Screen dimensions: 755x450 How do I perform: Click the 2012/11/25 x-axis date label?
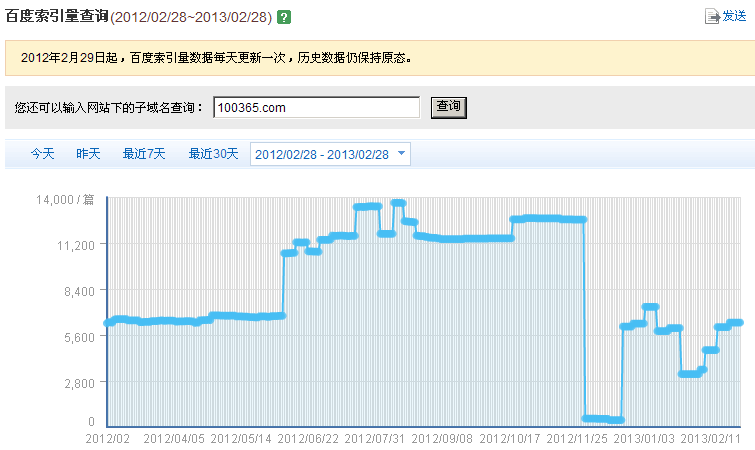tap(577, 439)
